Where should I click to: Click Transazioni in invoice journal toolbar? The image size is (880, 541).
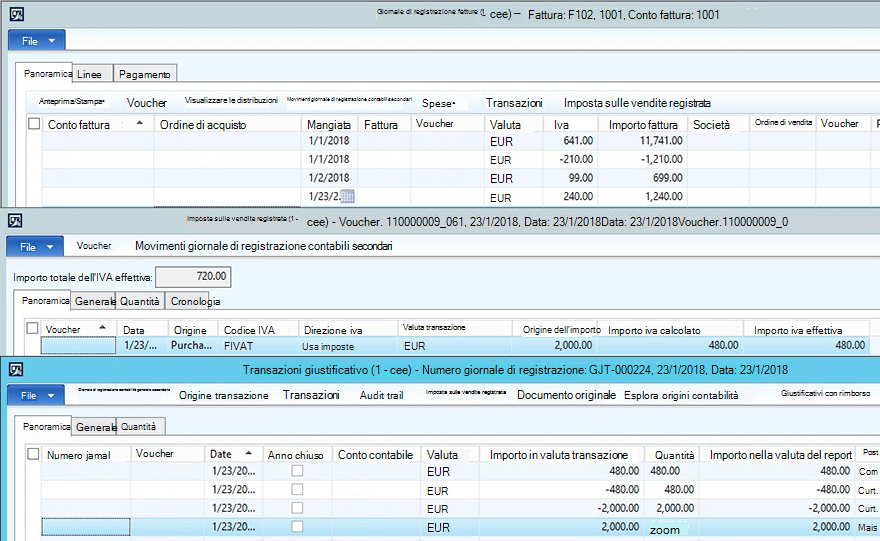(514, 103)
